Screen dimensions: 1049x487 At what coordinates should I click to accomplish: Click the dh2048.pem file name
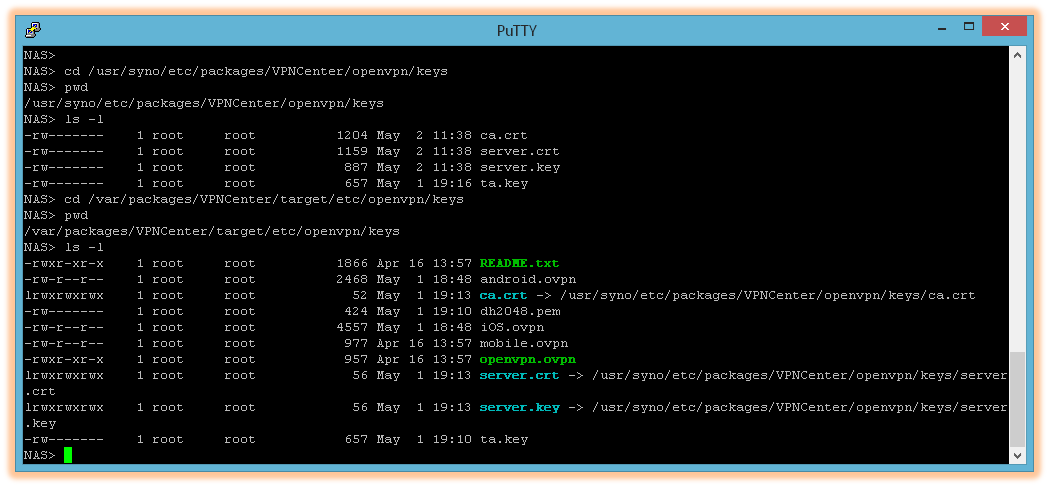click(x=520, y=311)
